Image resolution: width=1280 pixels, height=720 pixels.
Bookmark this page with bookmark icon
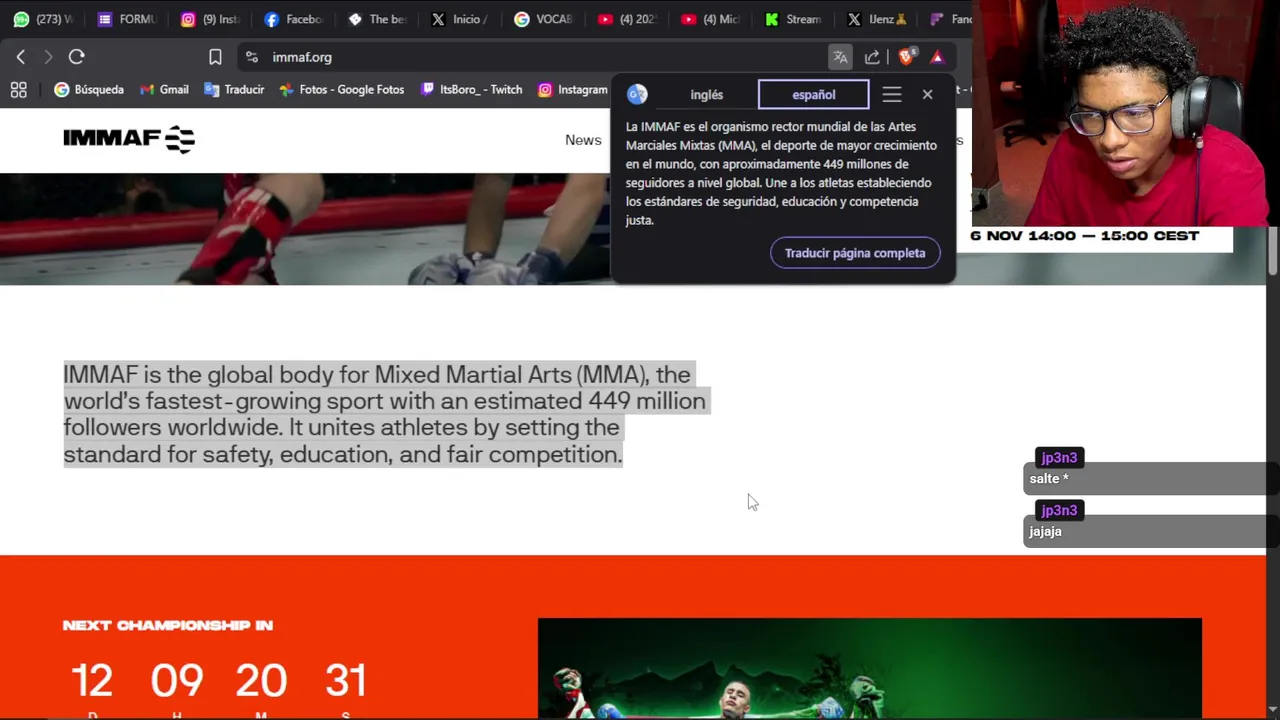click(x=215, y=57)
